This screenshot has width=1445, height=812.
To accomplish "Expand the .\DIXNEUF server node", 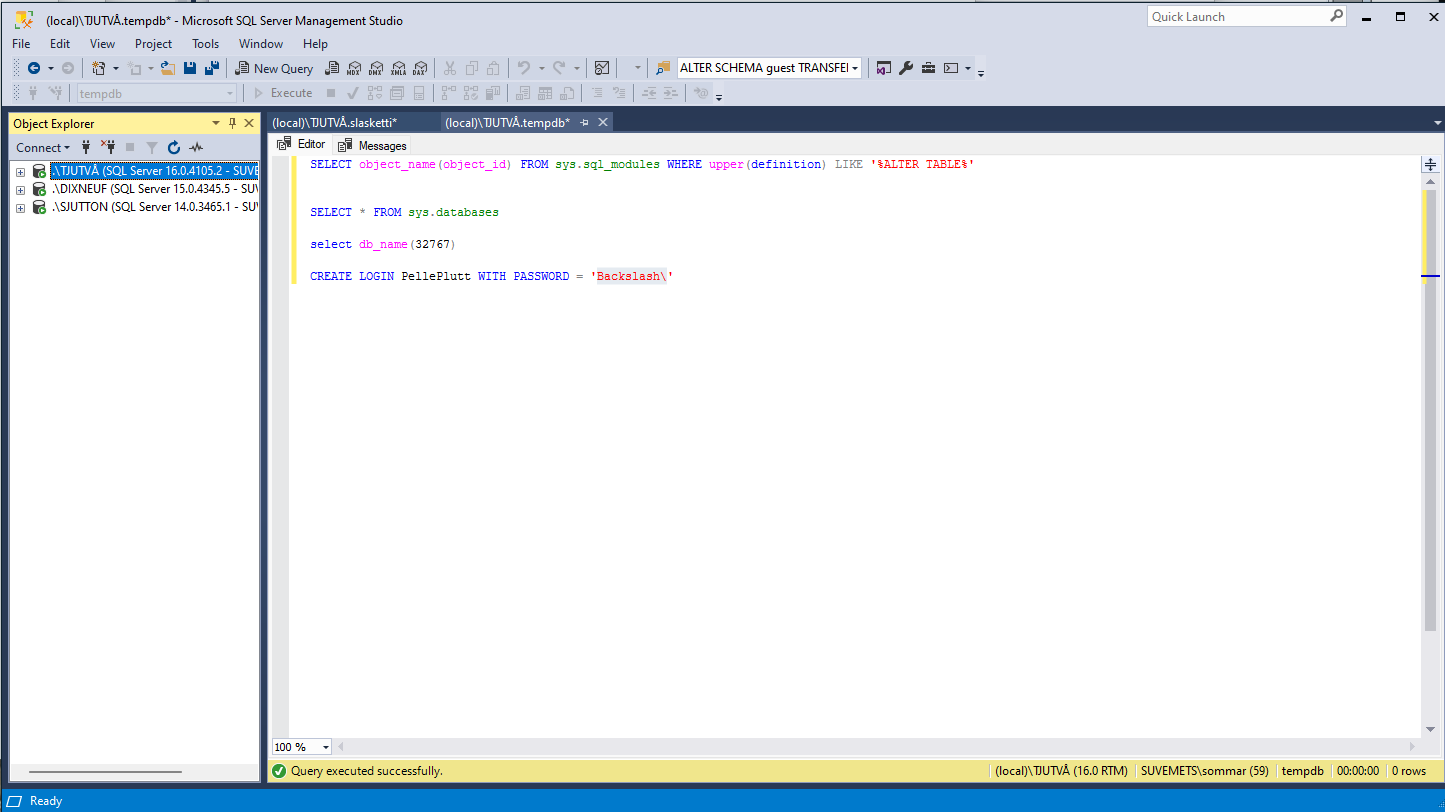I will coord(20,189).
